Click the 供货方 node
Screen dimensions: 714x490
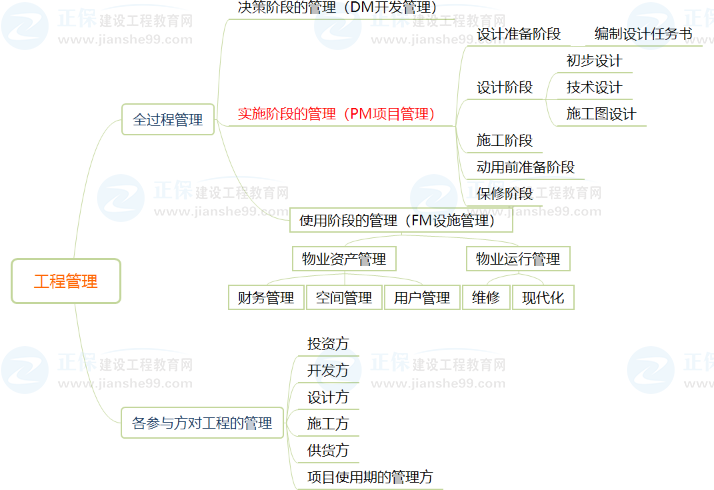[x=328, y=450]
